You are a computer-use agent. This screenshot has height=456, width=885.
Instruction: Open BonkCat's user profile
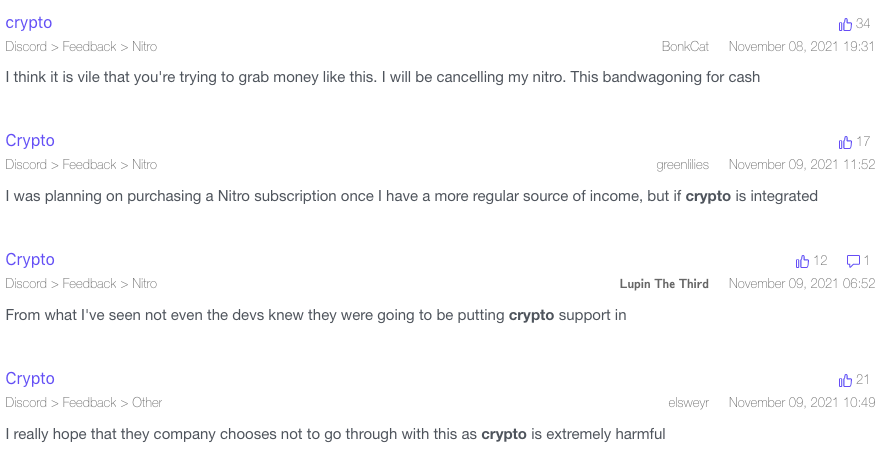685,46
